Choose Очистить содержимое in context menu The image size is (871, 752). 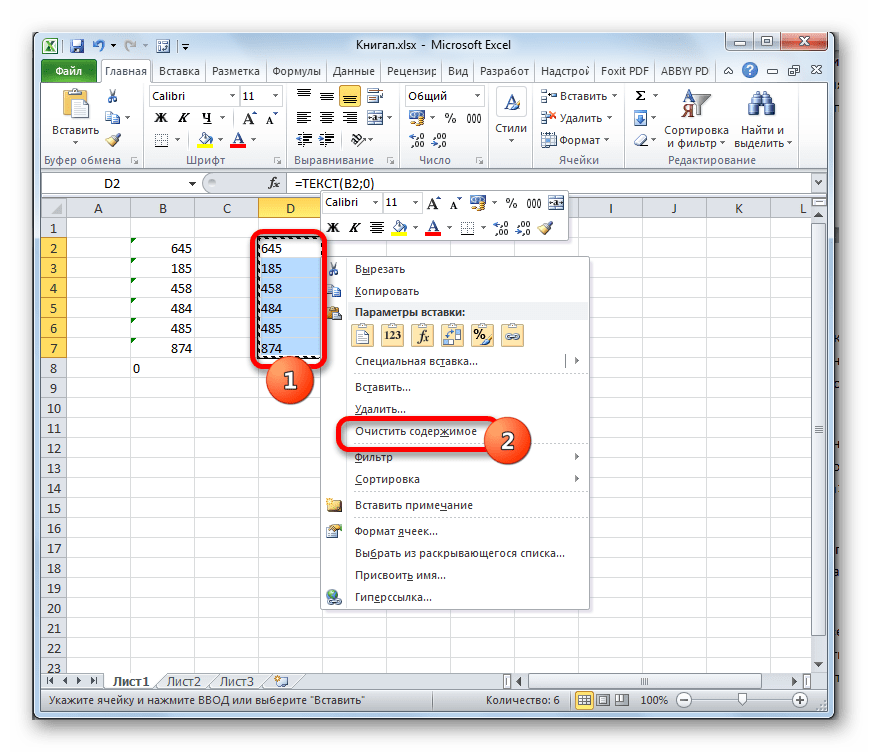point(416,432)
